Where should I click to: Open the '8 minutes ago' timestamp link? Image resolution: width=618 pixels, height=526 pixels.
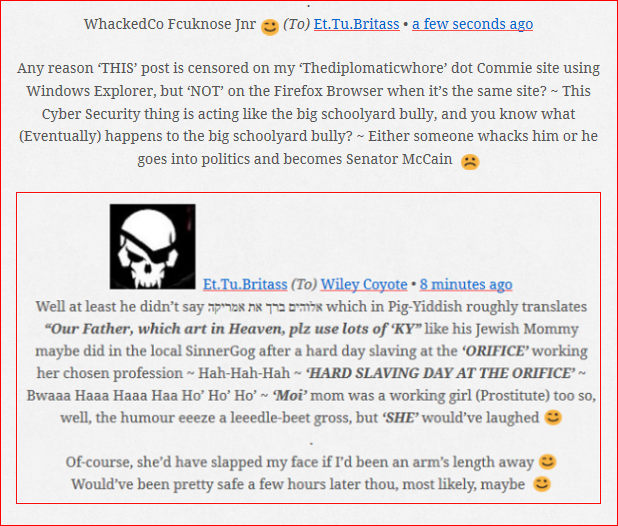[466, 284]
